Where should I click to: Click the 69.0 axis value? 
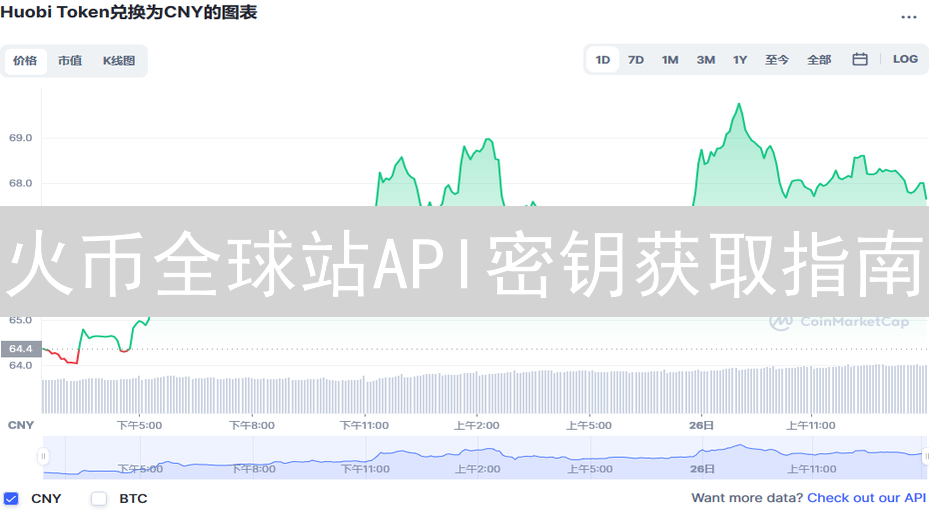pos(20,137)
